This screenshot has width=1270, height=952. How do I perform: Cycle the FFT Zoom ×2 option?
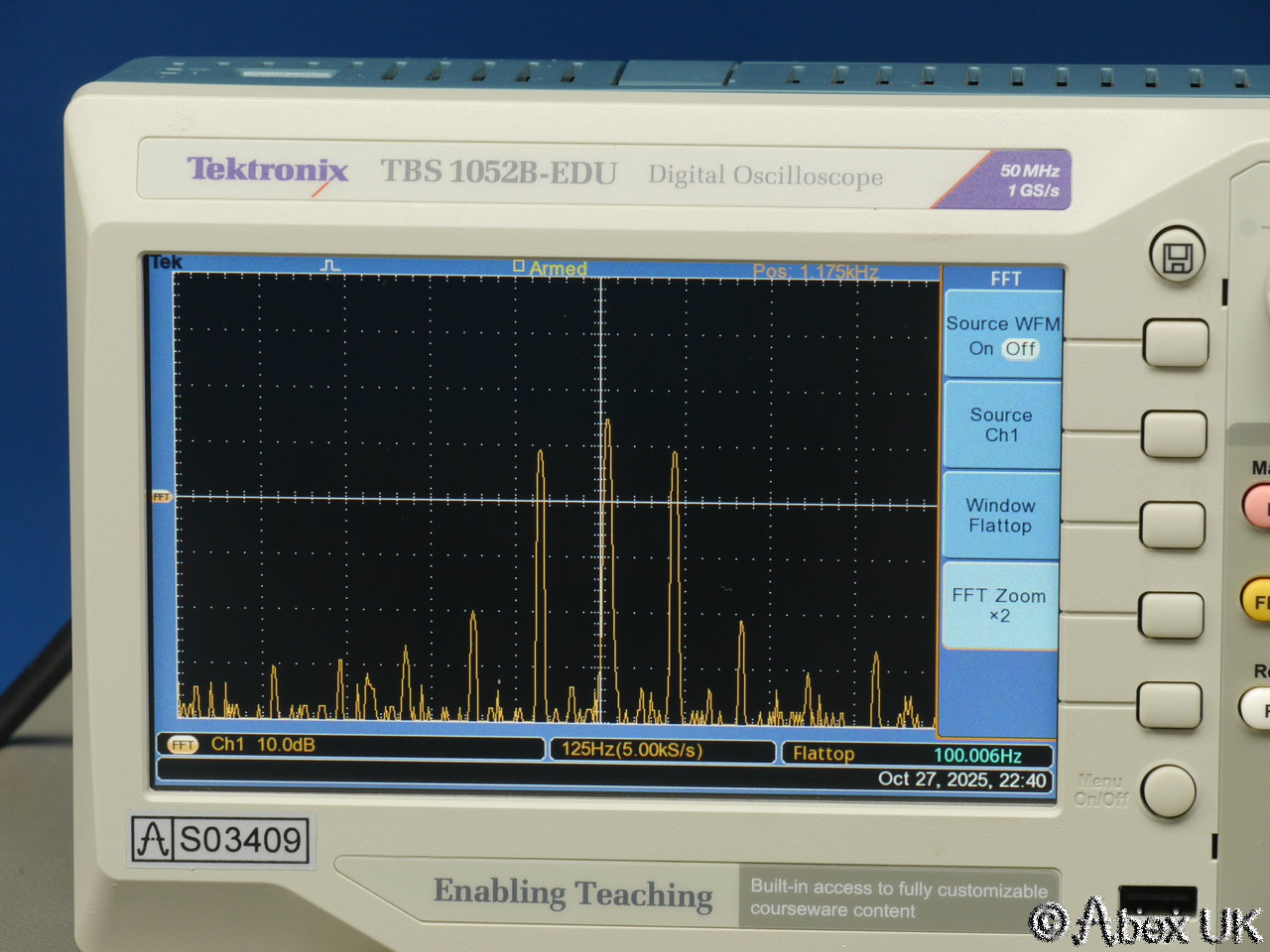(x=998, y=606)
